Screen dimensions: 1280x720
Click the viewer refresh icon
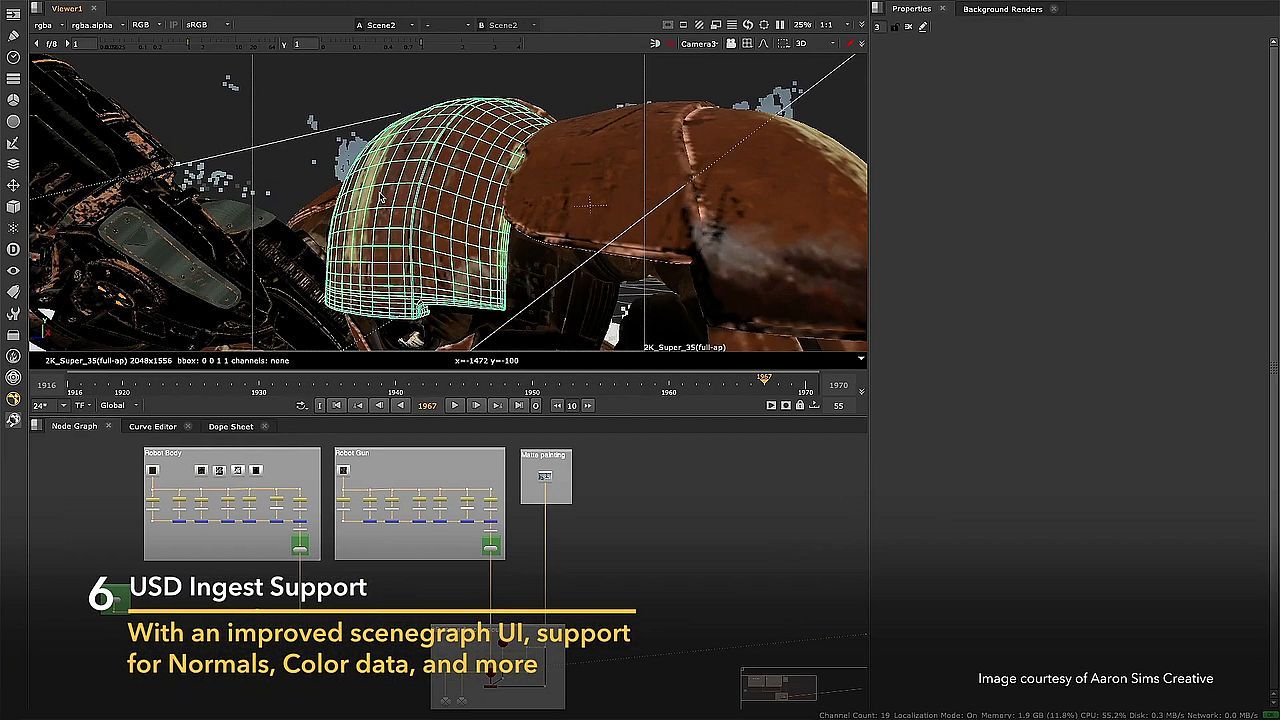747,25
